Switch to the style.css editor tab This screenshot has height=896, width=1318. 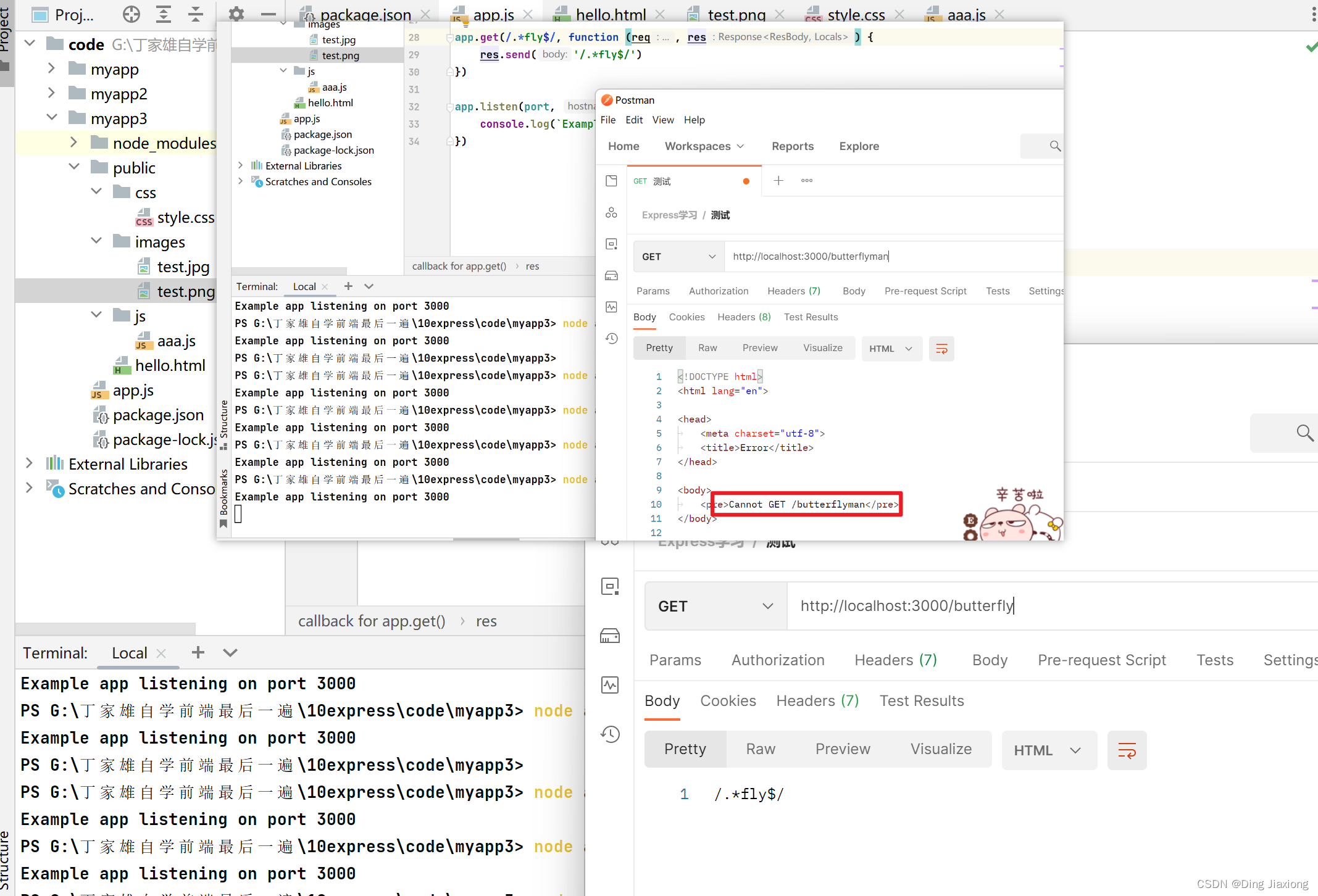[x=856, y=14]
